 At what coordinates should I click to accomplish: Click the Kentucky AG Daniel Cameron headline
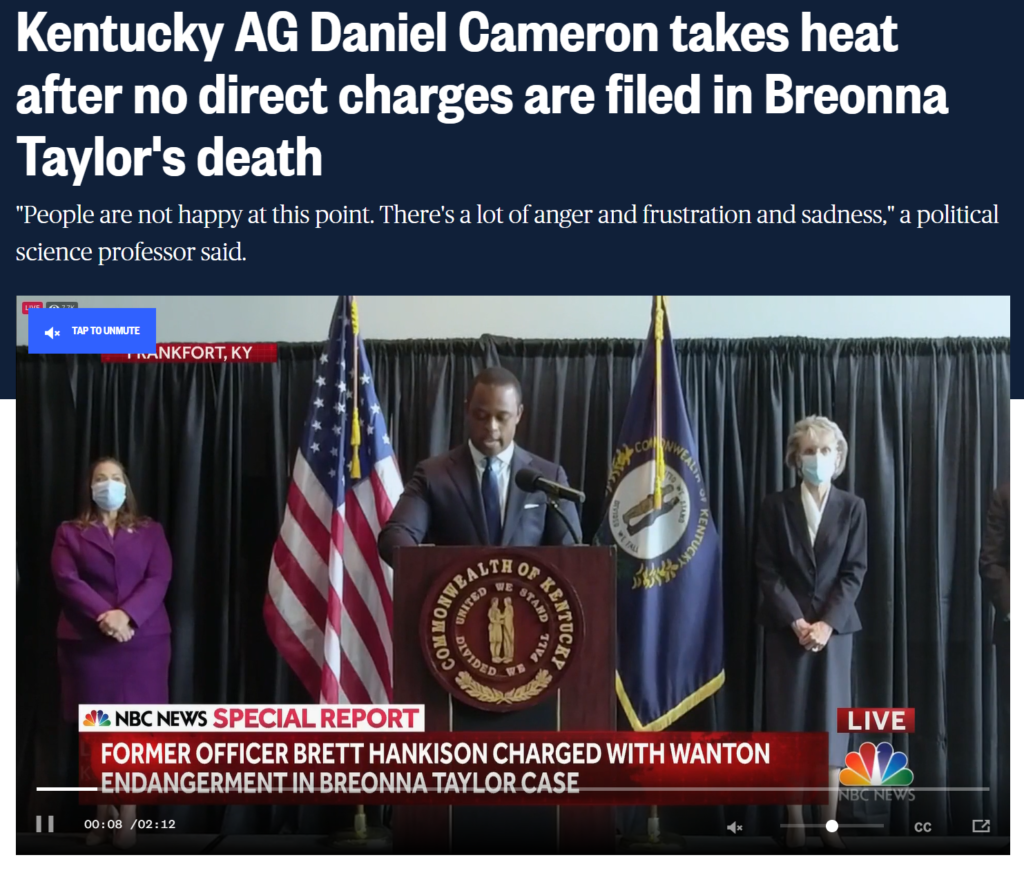[482, 96]
